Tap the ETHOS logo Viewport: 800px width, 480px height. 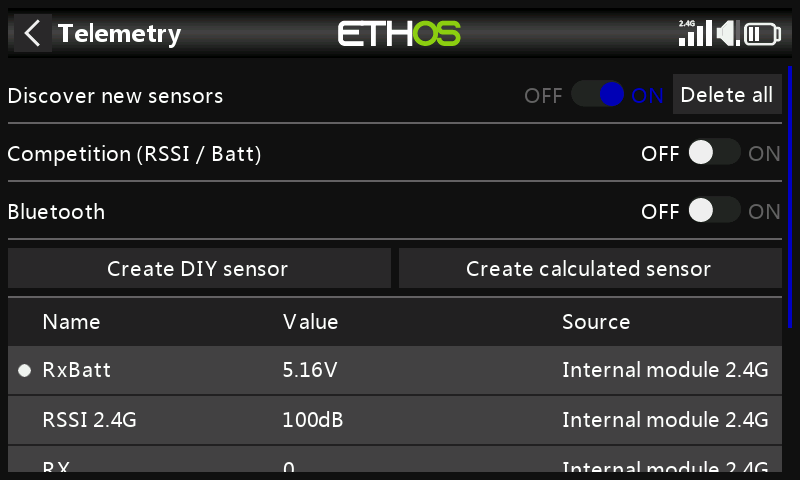click(x=399, y=34)
